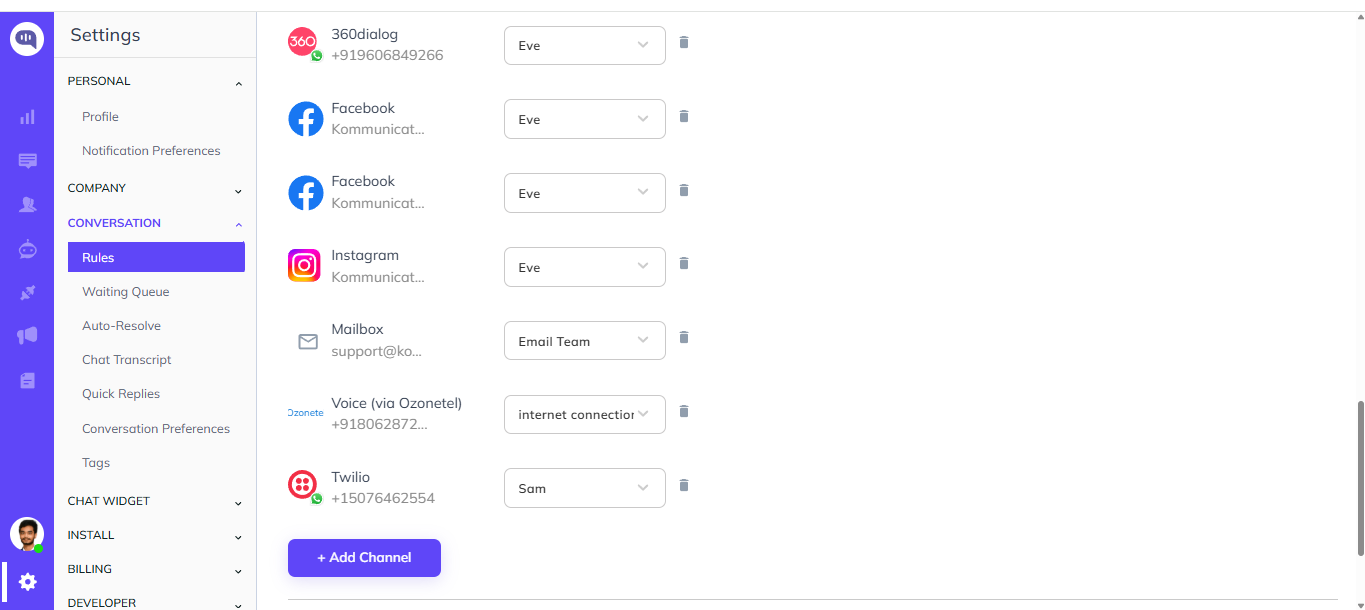This screenshot has width=1365, height=610.
Task: Click the settings gear icon
Action: pyautogui.click(x=28, y=581)
